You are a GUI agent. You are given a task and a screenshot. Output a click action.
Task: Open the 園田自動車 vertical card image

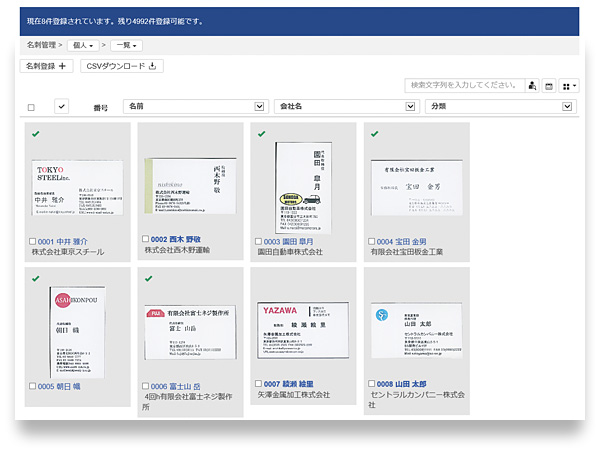click(303, 188)
